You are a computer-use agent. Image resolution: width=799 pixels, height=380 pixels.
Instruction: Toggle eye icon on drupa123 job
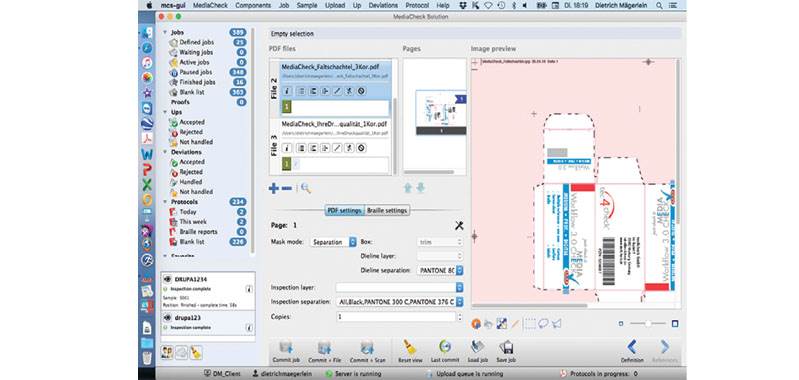pos(168,317)
